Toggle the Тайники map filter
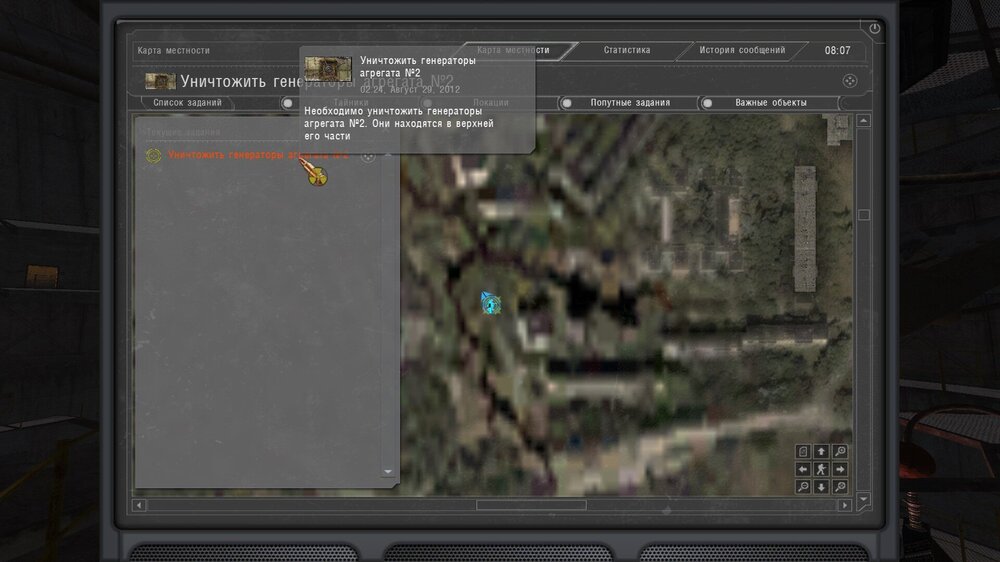 pyautogui.click(x=288, y=103)
